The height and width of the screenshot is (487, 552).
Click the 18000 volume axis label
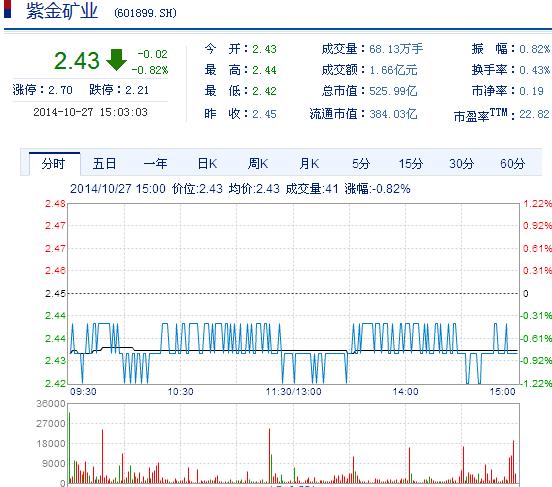pyautogui.click(x=51, y=444)
